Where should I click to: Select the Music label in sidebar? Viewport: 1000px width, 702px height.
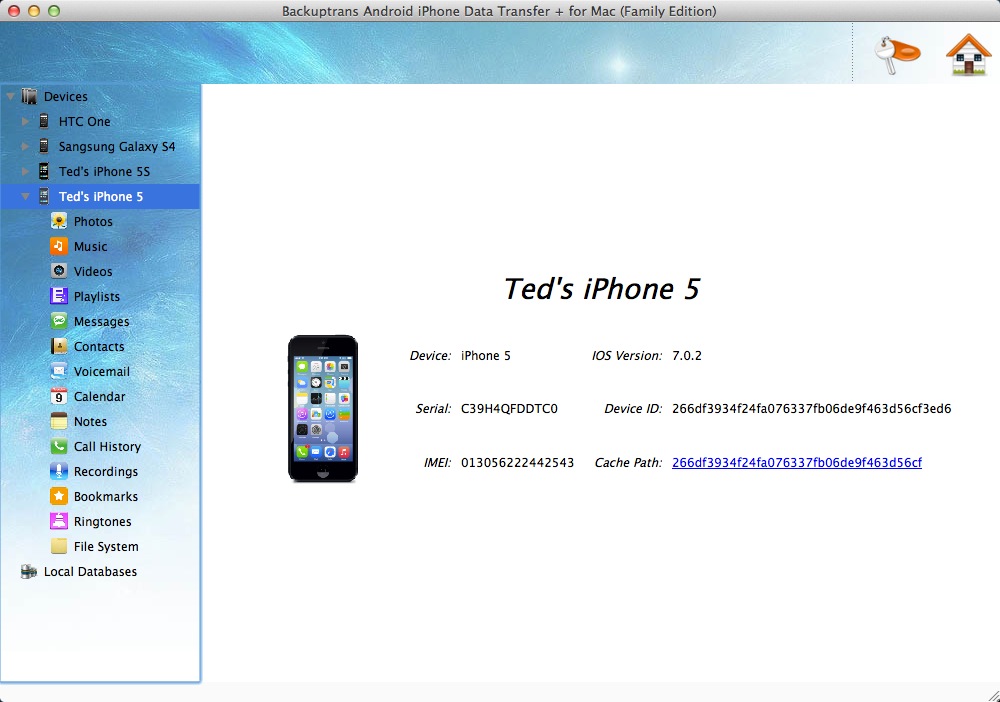(91, 246)
